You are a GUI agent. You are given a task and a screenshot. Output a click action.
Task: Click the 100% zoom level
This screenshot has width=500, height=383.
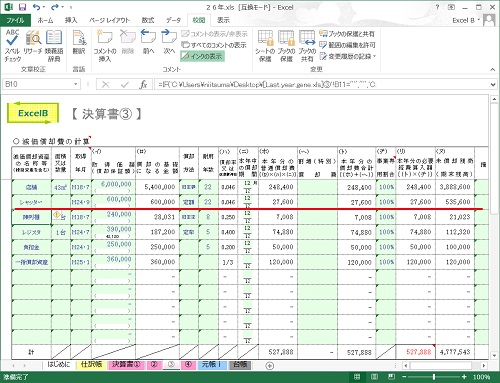[x=481, y=377]
